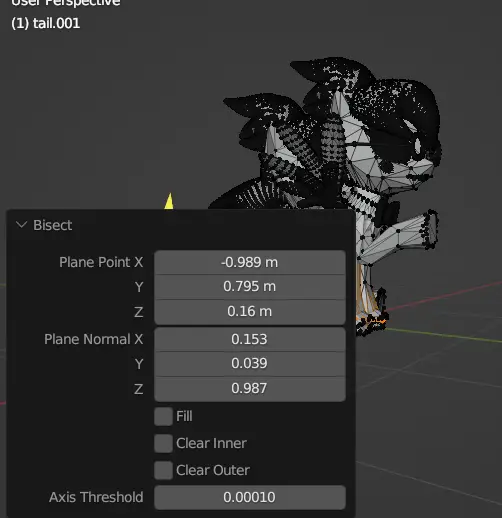The height and width of the screenshot is (518, 502).
Task: Click the yellow bisect gizmo arrow
Action: tap(169, 201)
